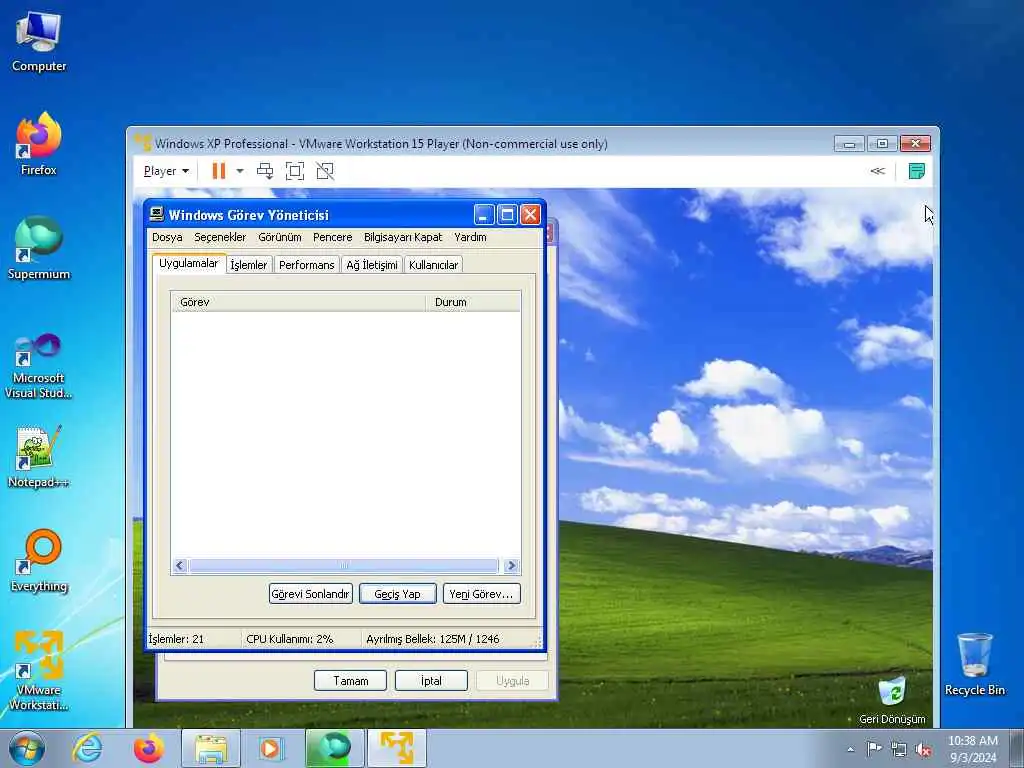Open the Notepad++ desktop shortcut

tap(39, 456)
